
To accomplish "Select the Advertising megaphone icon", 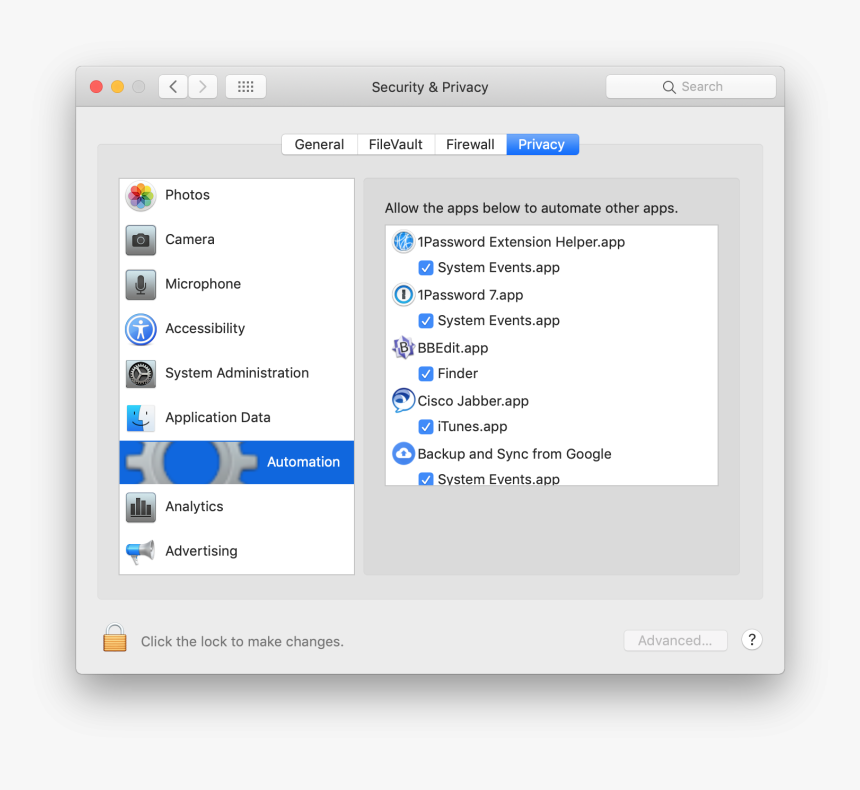I will click(141, 551).
